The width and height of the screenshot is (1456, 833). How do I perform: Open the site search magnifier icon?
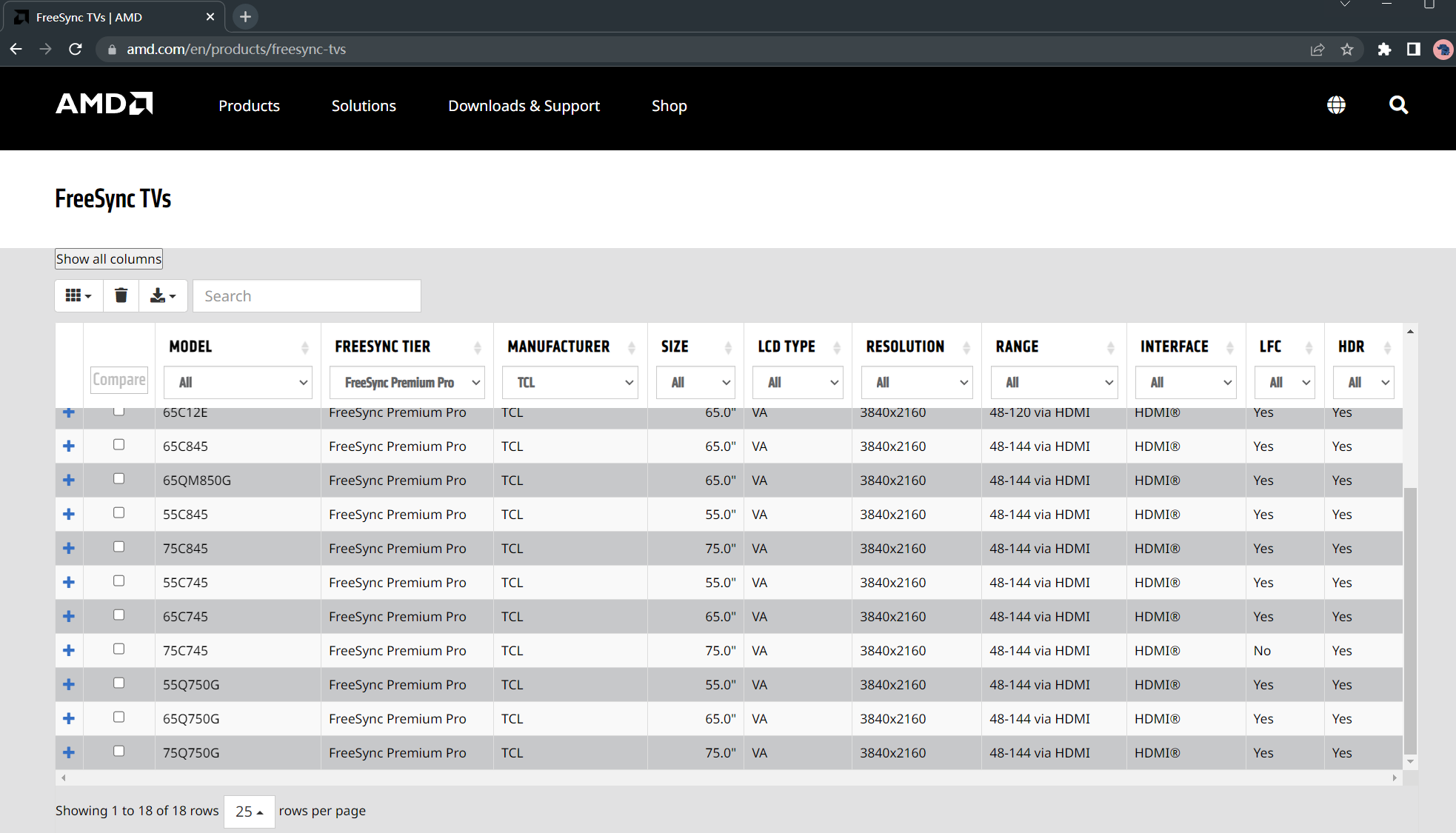click(x=1397, y=105)
